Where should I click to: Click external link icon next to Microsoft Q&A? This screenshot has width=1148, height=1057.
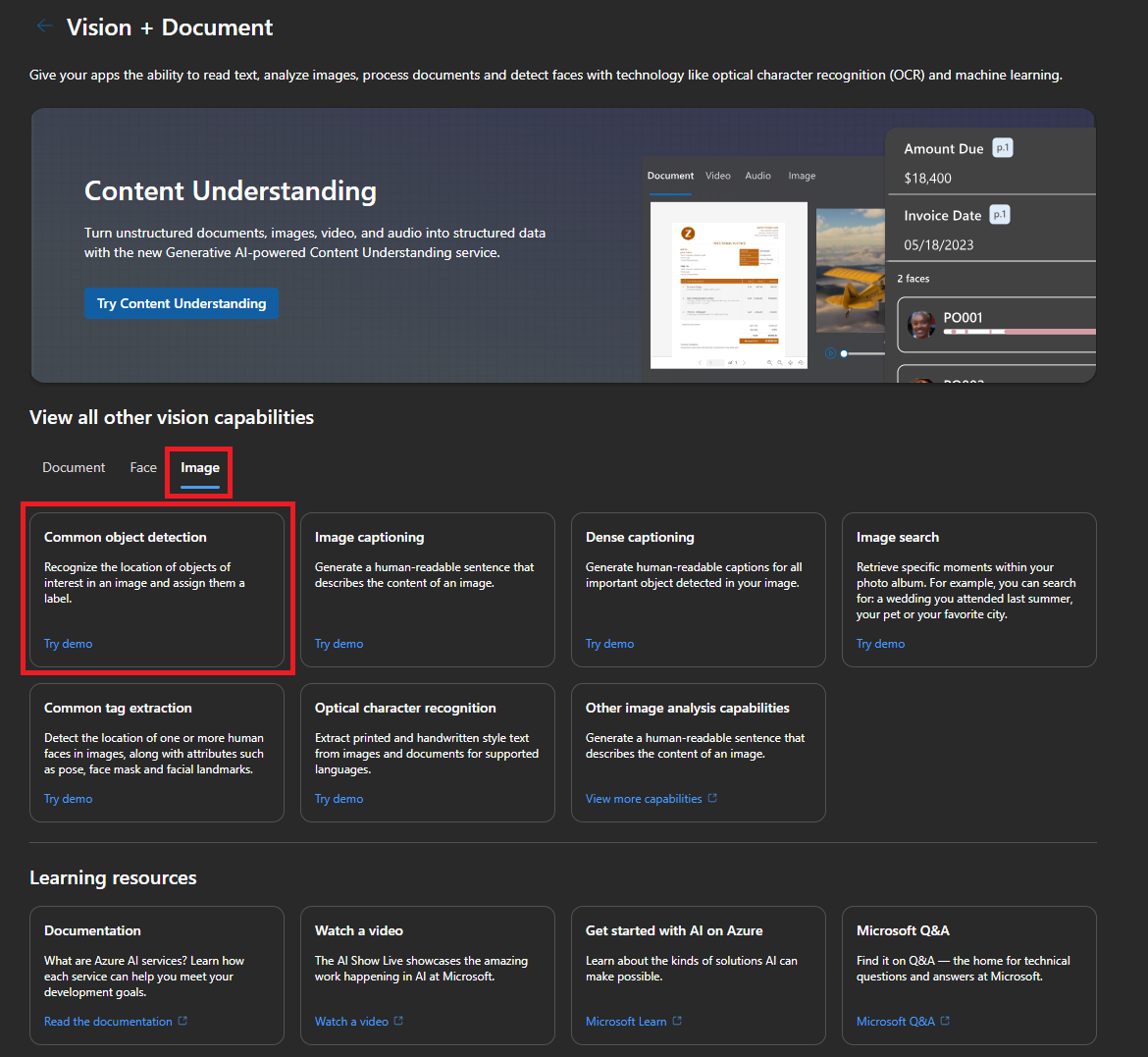point(945,1021)
